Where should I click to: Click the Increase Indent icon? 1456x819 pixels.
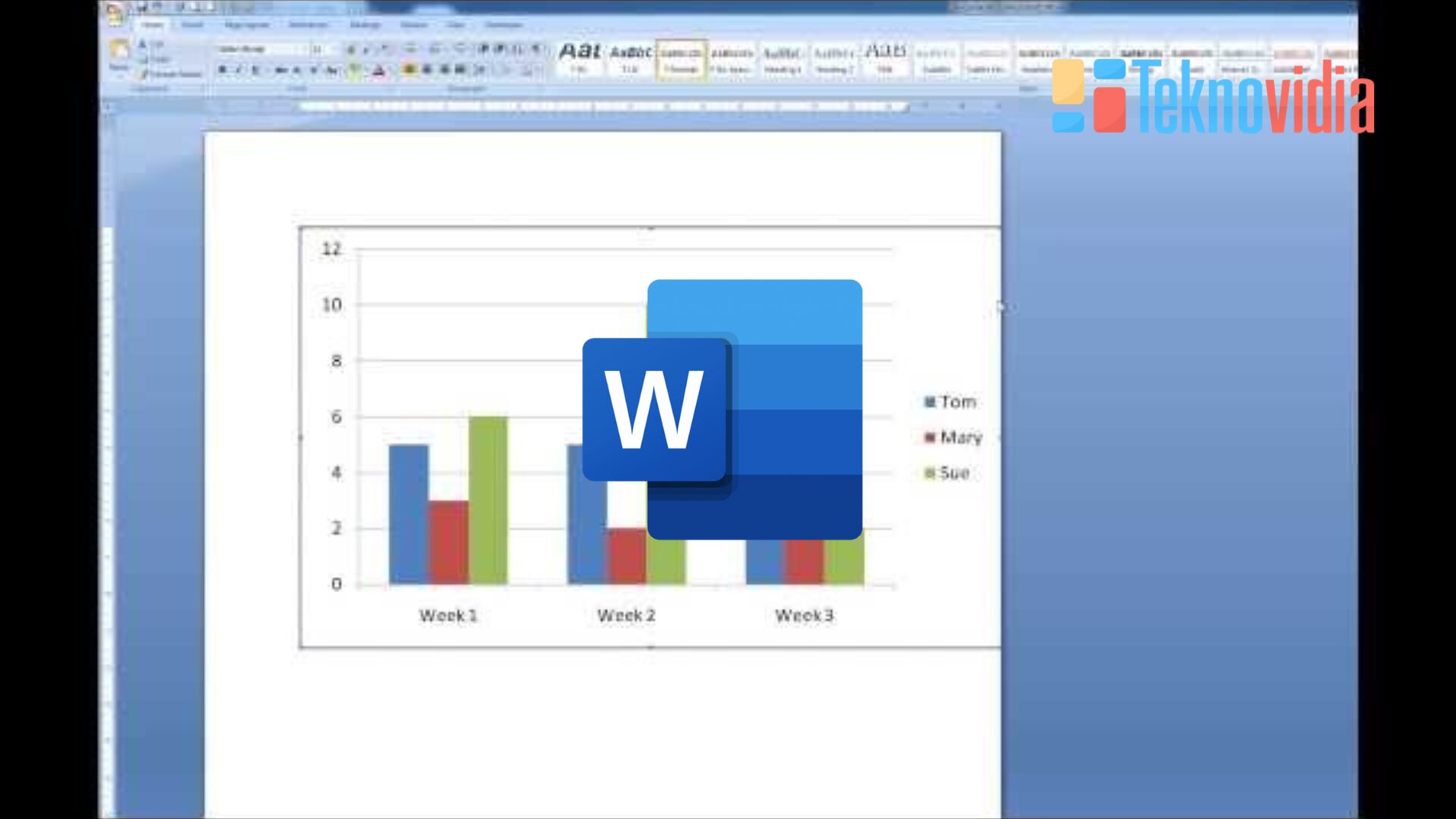pyautogui.click(x=499, y=49)
